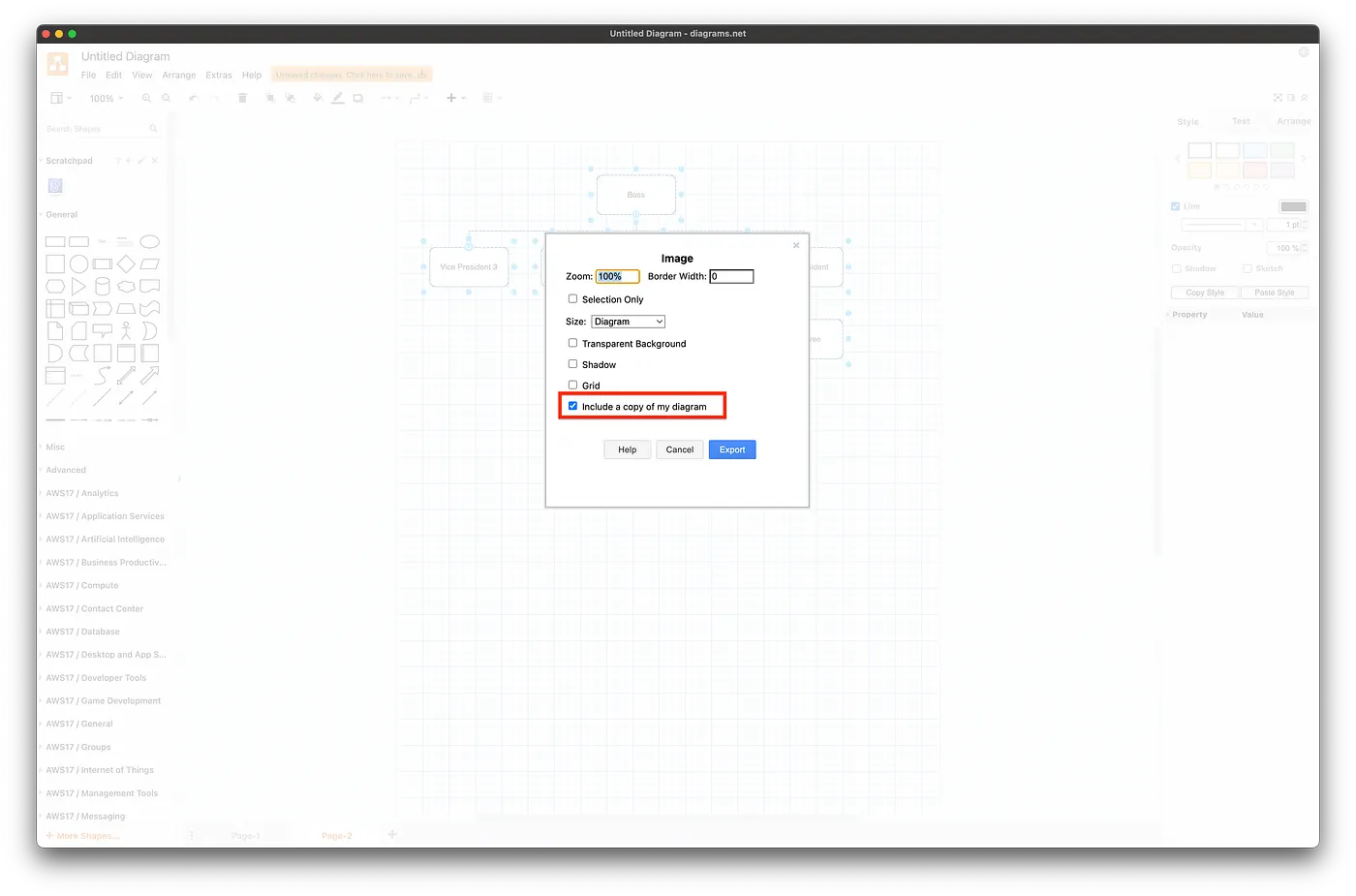Switch to the Page-2 tab
1356x896 pixels.
tap(336, 834)
